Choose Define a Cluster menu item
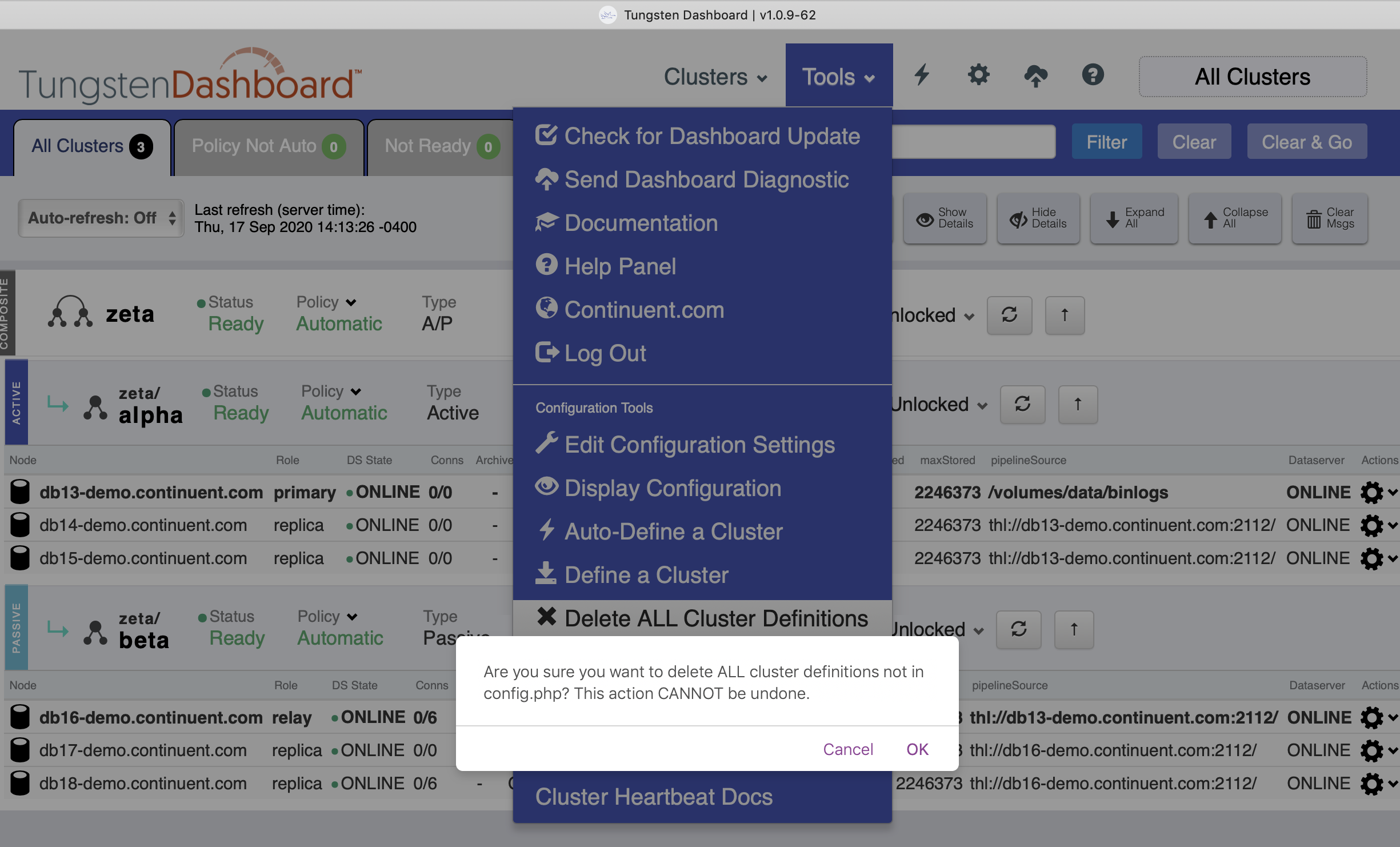1400x847 pixels. point(702,575)
